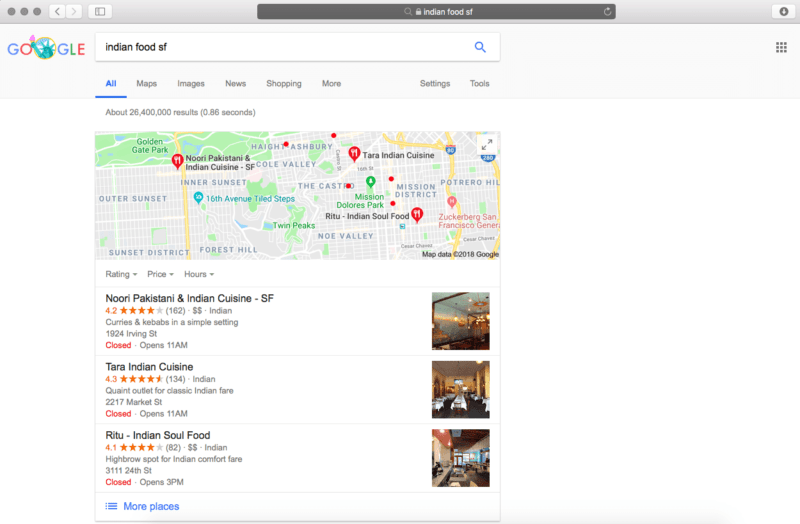Viewport: 800px width, 524px height.
Task: Reload the page from the address bar
Action: (607, 11)
